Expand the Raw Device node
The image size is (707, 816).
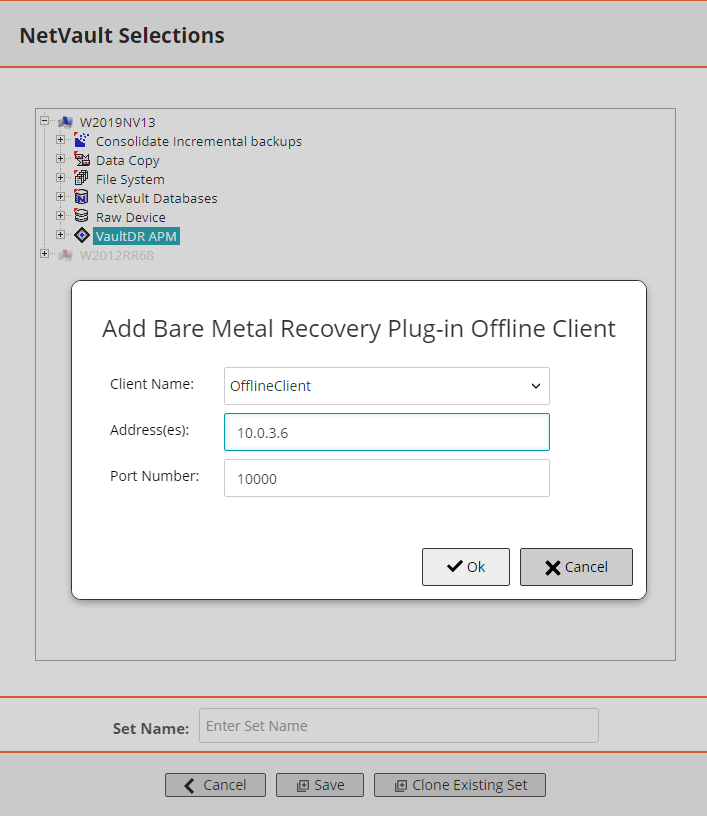(60, 216)
